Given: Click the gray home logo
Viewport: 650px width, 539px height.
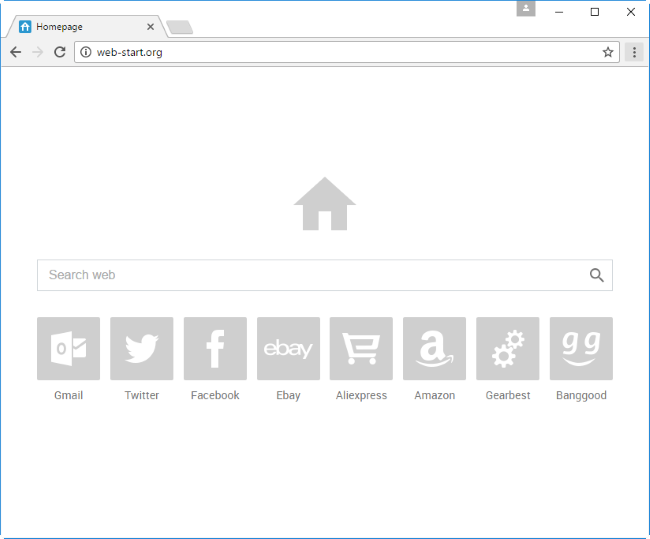Looking at the screenshot, I should (325, 204).
